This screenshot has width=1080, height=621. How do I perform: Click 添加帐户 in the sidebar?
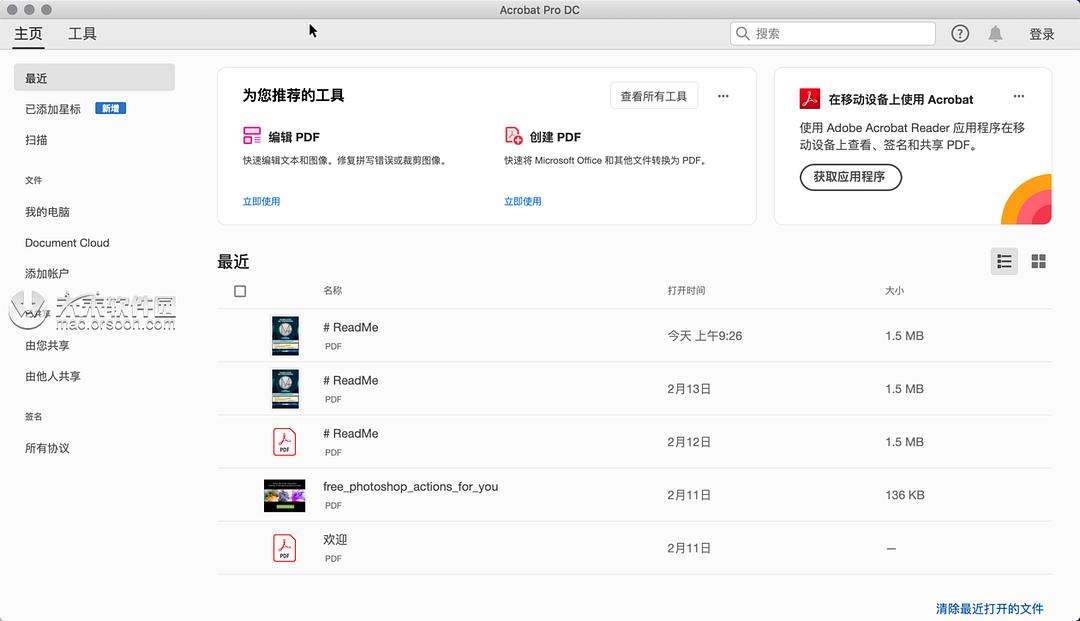47,273
